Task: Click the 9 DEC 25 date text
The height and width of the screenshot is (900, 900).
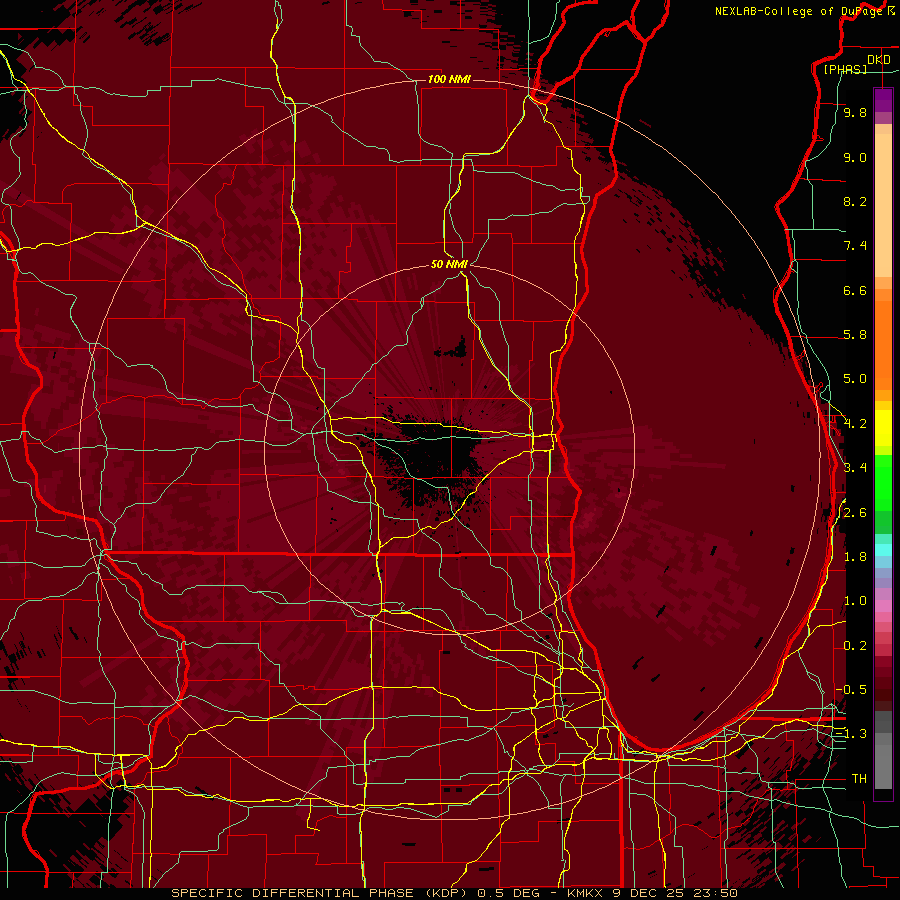Action: pos(649,893)
